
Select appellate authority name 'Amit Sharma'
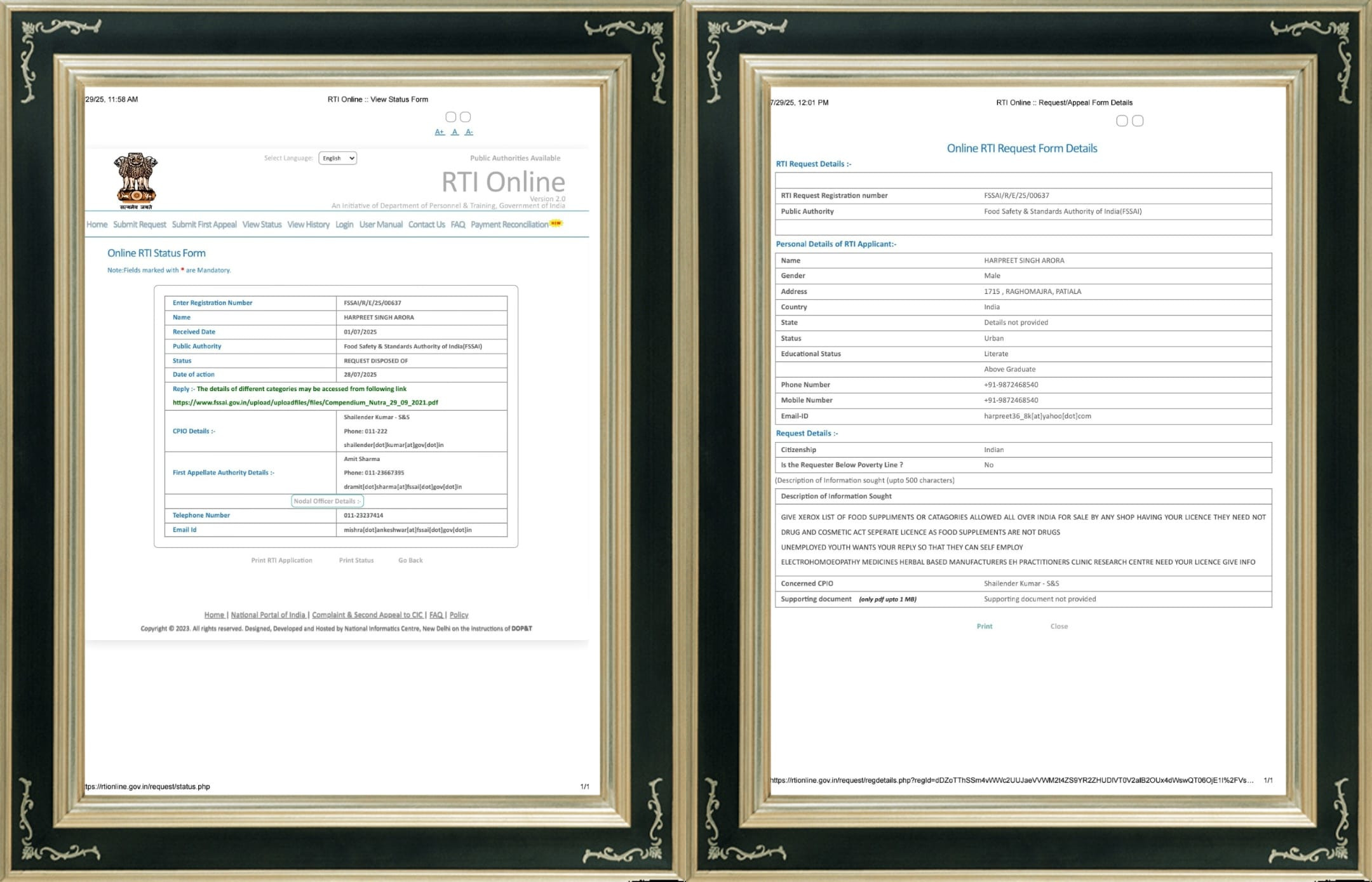pos(361,459)
